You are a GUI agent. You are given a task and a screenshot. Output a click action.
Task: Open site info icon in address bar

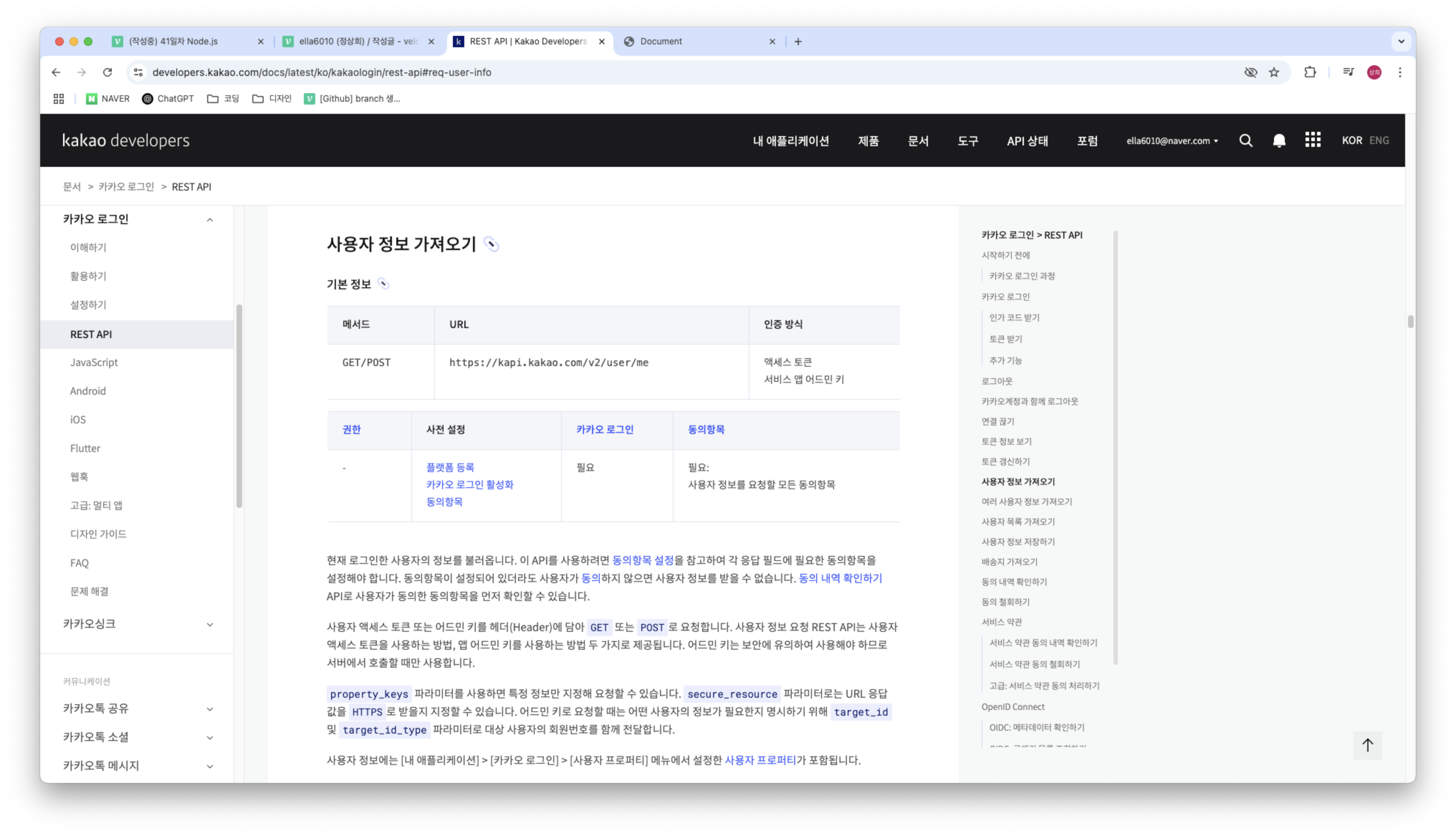click(138, 72)
